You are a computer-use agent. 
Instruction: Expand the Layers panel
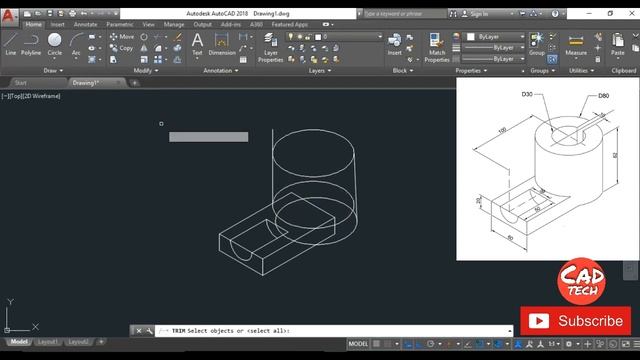click(x=320, y=71)
